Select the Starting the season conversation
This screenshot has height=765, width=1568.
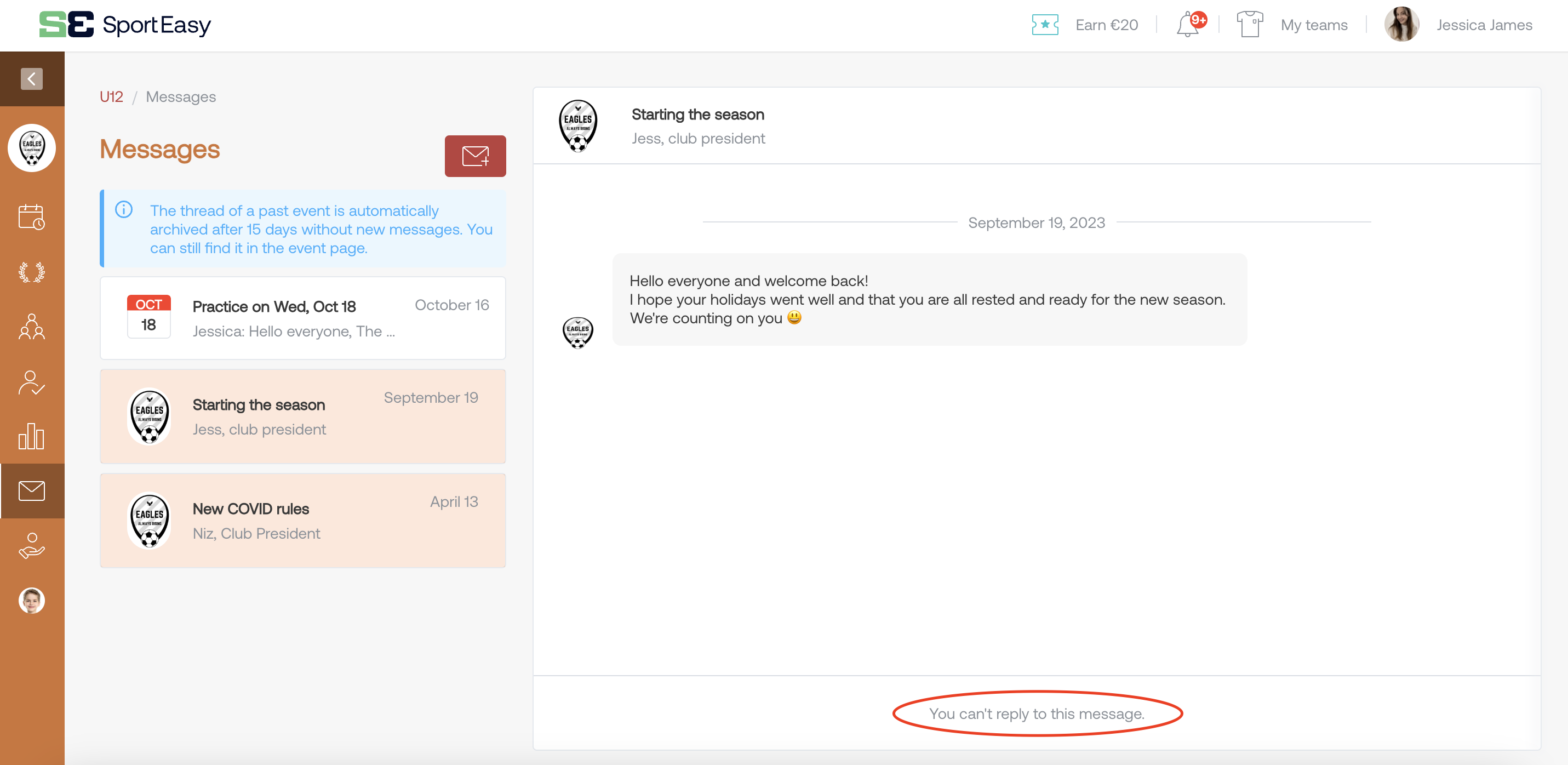pyautogui.click(x=302, y=416)
